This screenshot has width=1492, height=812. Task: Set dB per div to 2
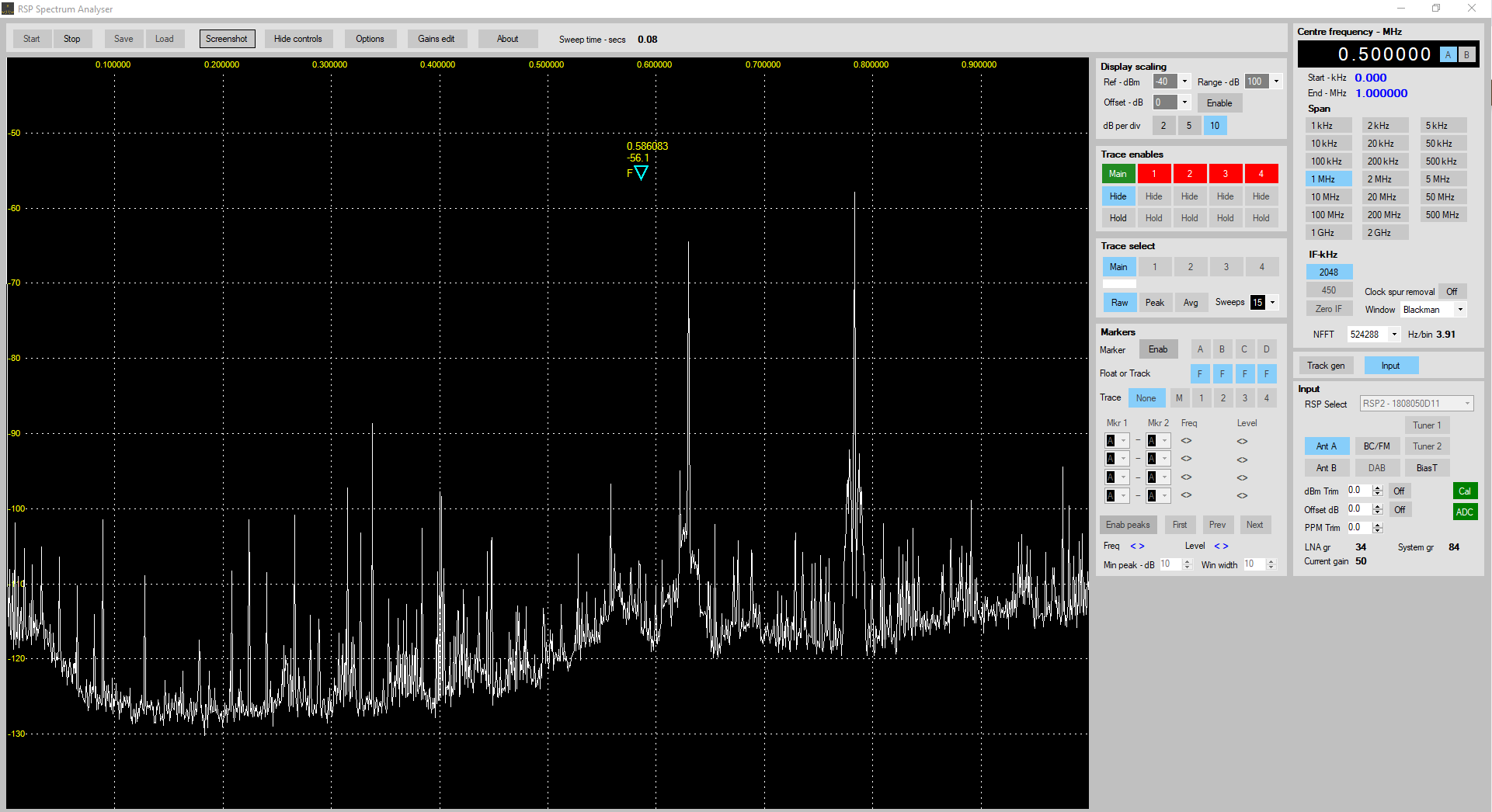pos(1163,126)
